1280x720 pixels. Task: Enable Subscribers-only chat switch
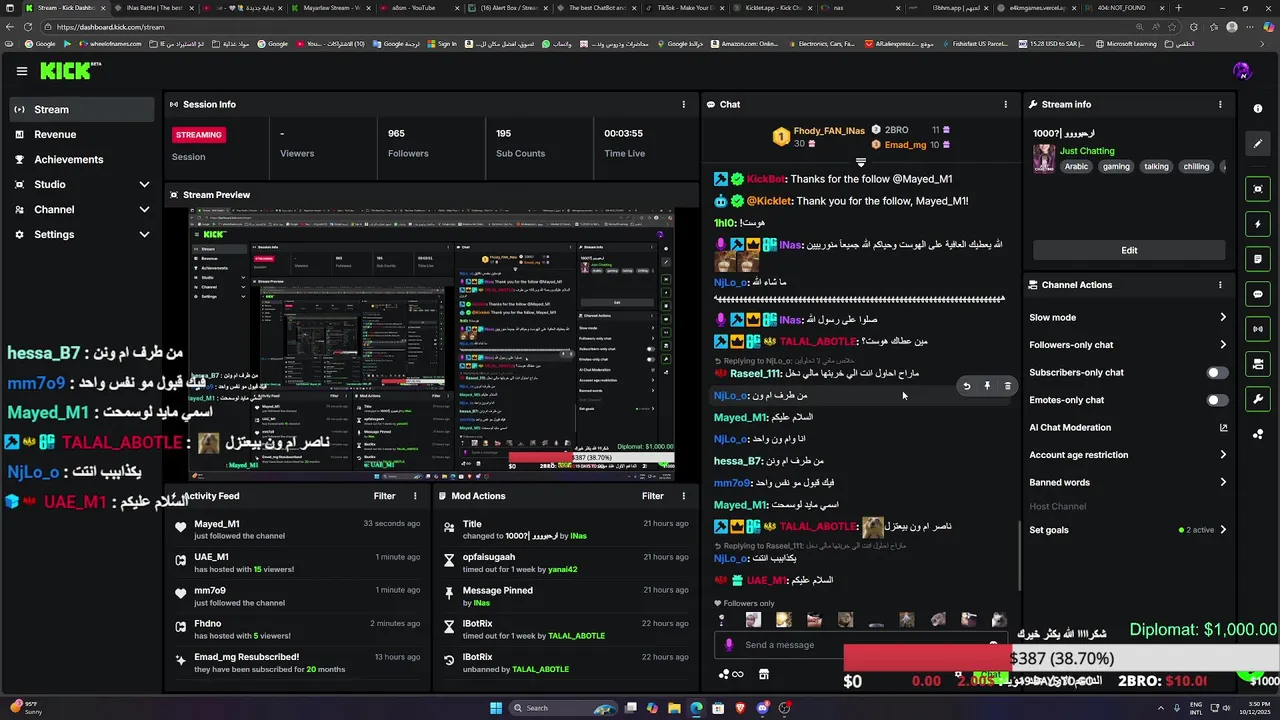[1217, 373]
